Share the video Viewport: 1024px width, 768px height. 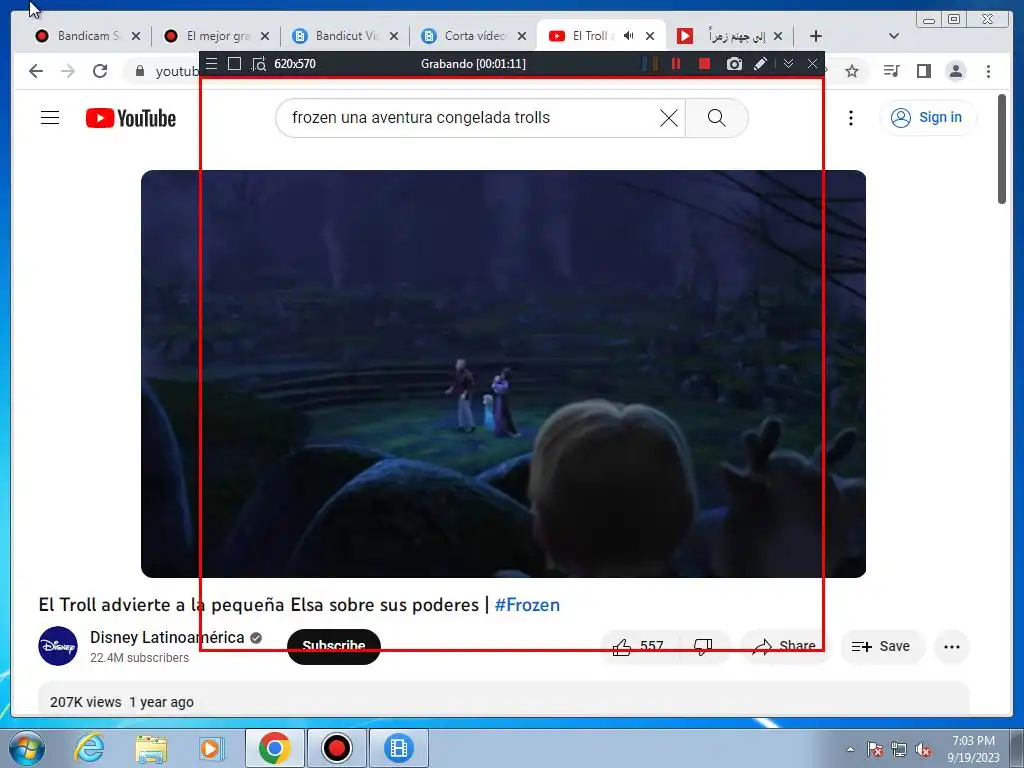click(x=784, y=647)
